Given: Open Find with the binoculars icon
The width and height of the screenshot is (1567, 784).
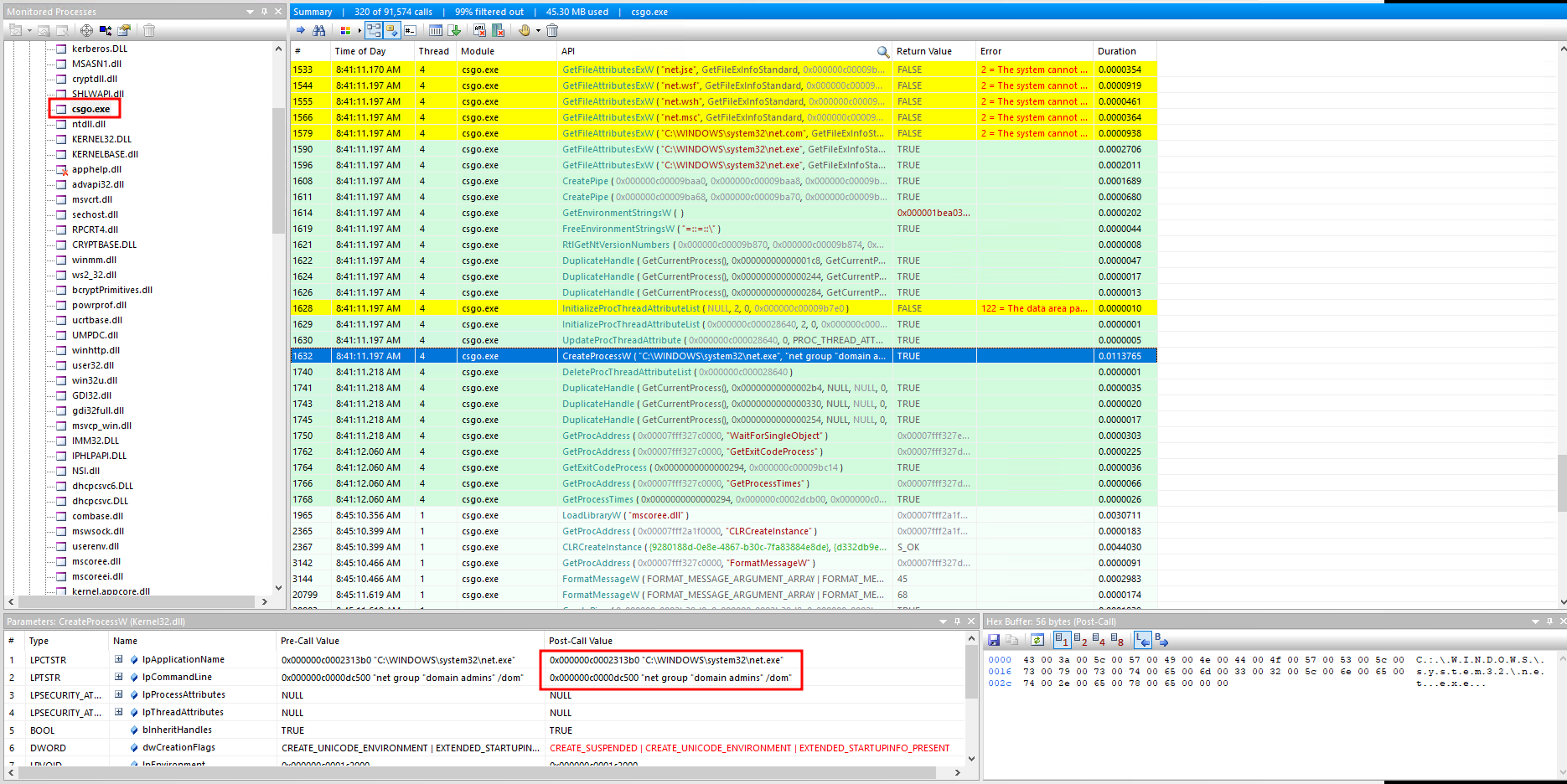Looking at the screenshot, I should 318,30.
